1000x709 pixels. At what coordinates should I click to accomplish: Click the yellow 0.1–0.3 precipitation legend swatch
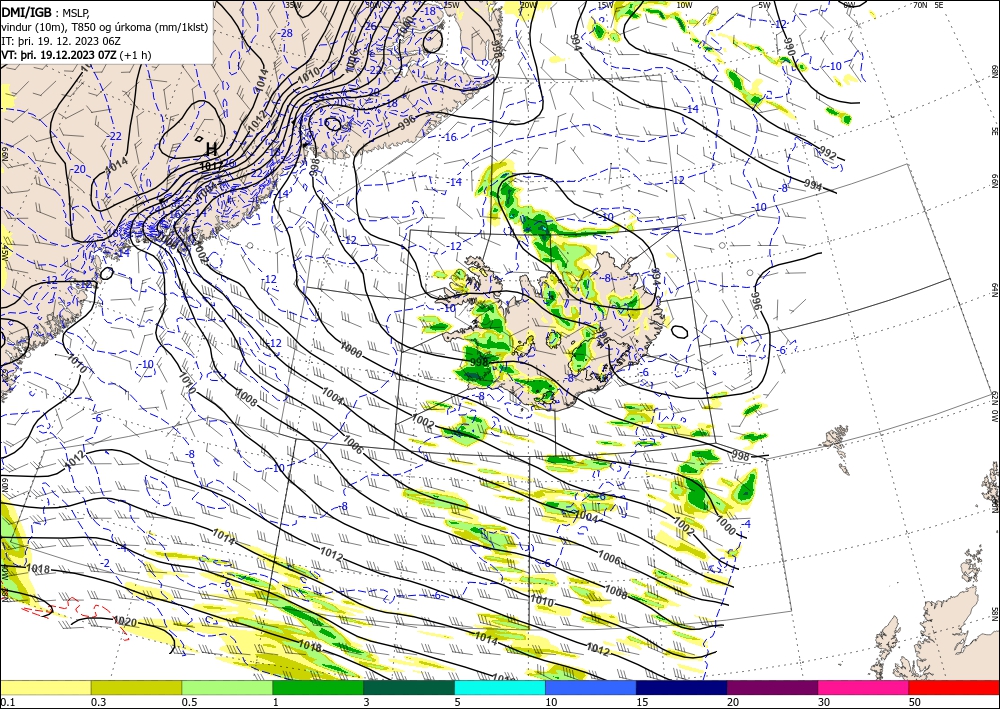click(x=45, y=687)
